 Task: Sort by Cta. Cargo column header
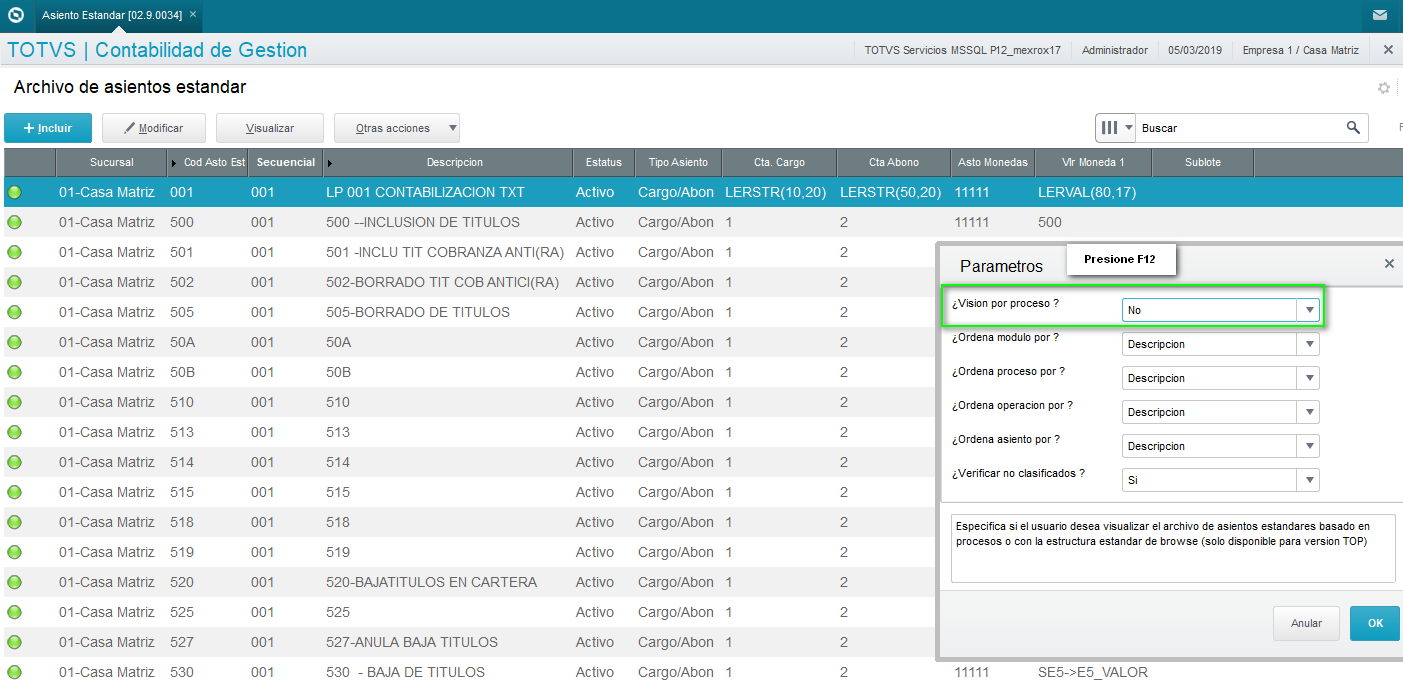click(x=779, y=162)
